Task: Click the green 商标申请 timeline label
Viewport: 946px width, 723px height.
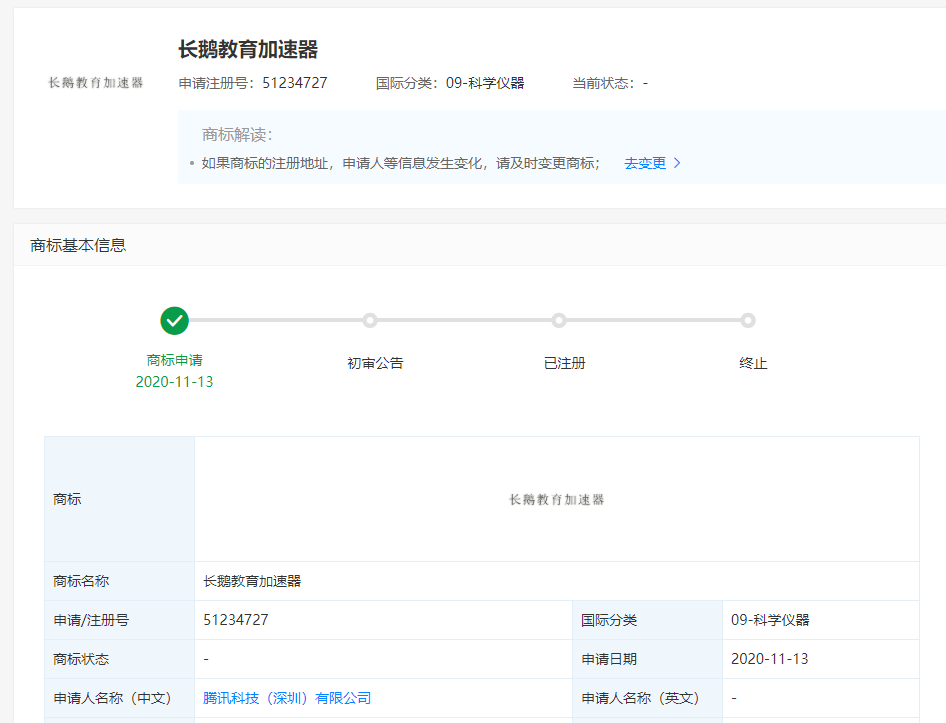Action: point(174,360)
